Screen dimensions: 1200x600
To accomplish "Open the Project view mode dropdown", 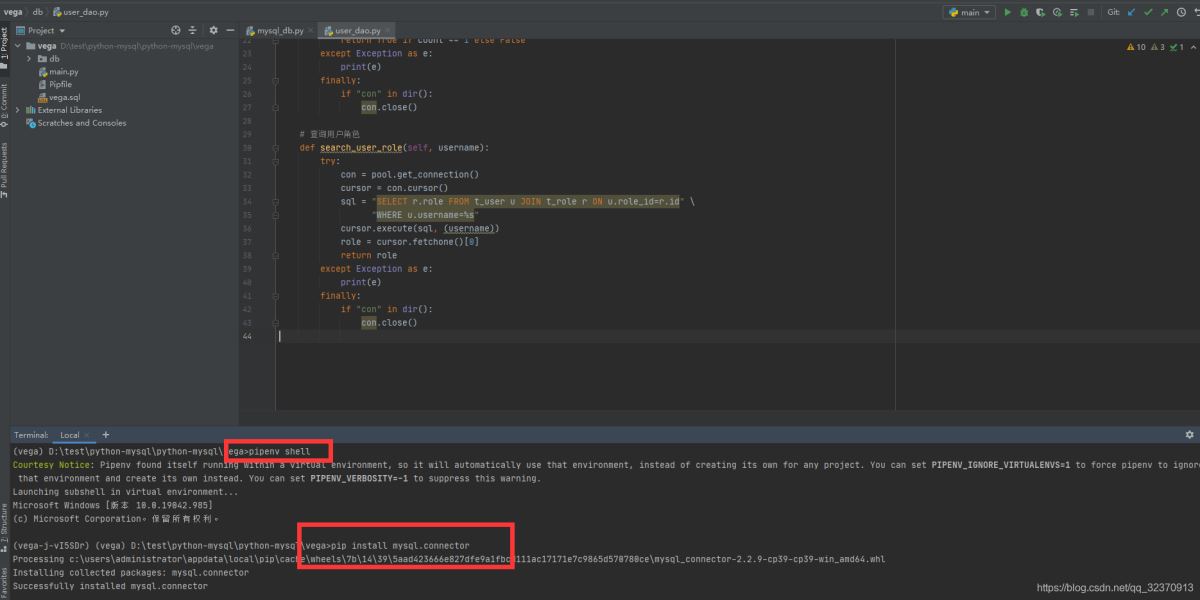I will 62,30.
